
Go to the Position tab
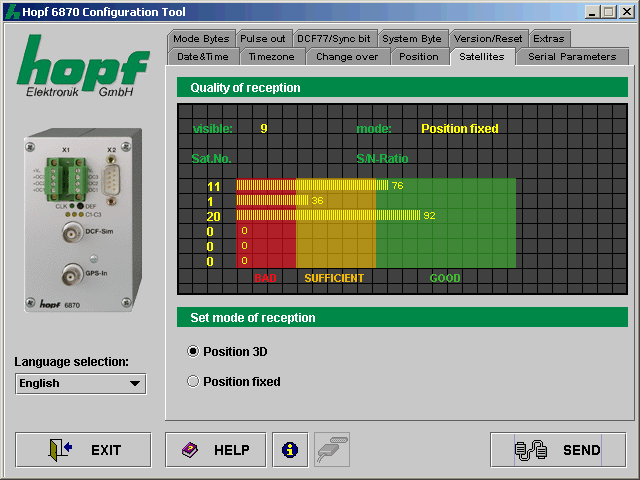click(419, 57)
